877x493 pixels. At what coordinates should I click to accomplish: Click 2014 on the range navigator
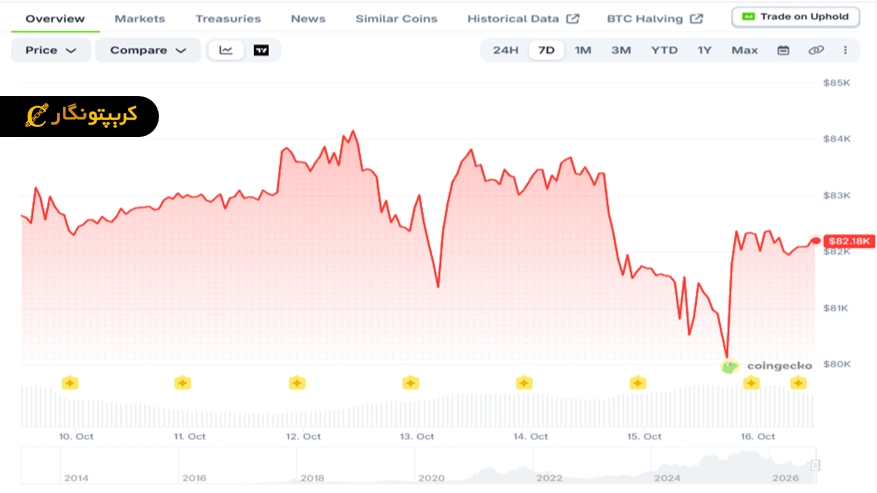tap(76, 478)
